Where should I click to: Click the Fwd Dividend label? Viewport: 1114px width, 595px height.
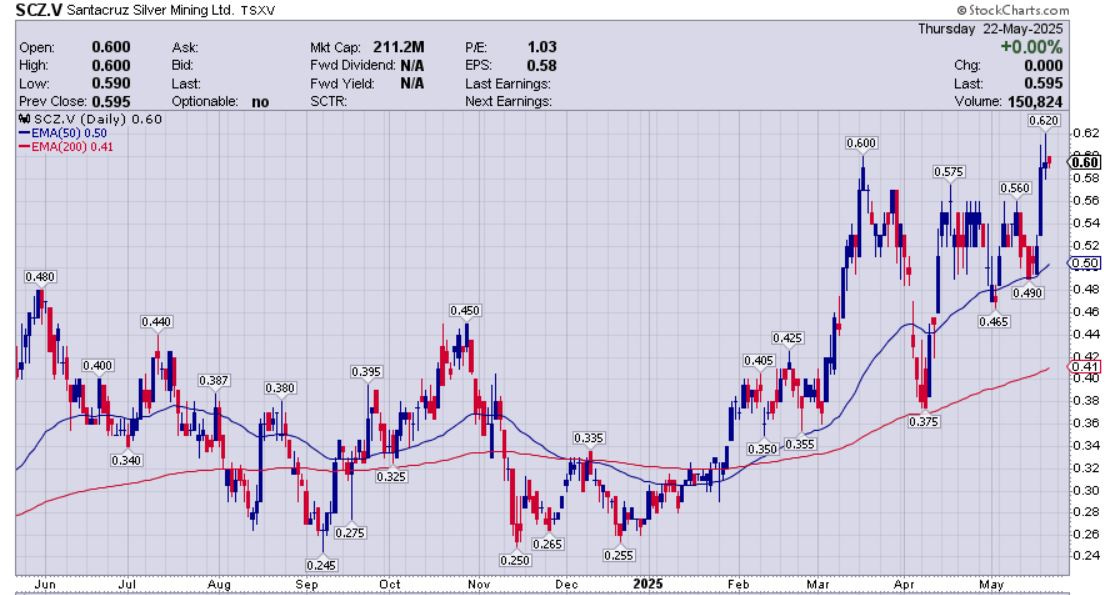click(x=352, y=65)
